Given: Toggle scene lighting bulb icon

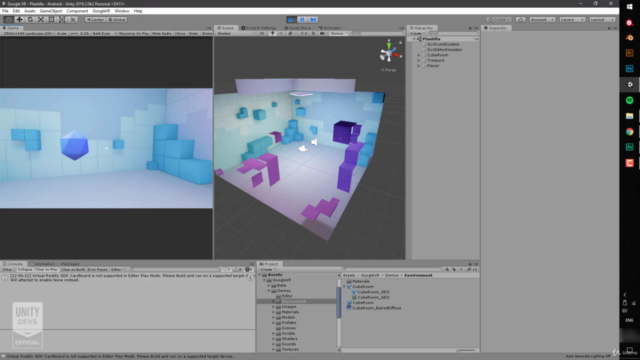Looking at the screenshot, I should [x=273, y=33].
